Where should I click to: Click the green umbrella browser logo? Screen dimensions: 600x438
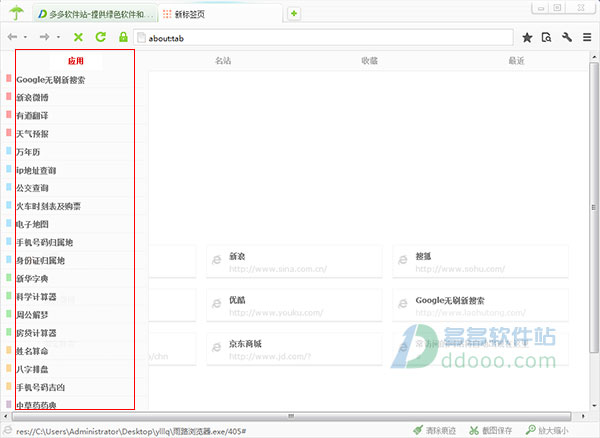pos(16,13)
